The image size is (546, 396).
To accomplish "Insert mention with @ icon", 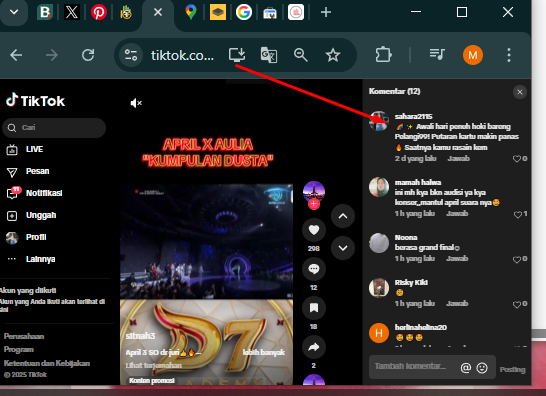I will pos(466,367).
